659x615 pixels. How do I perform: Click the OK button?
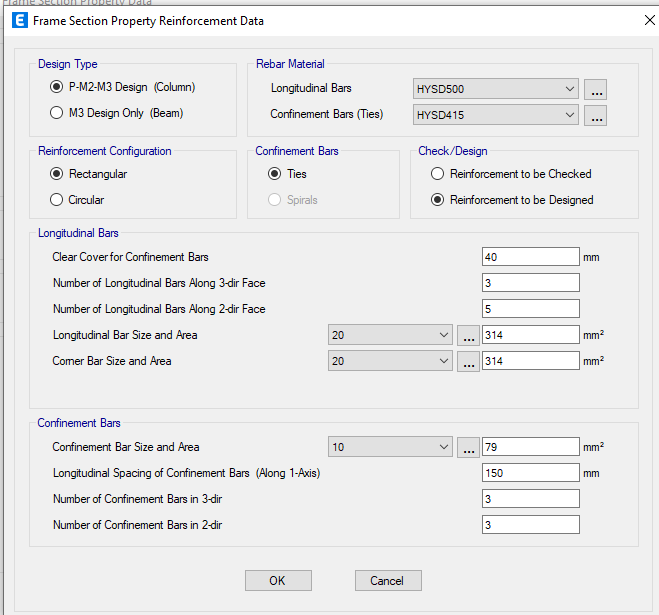tap(278, 581)
